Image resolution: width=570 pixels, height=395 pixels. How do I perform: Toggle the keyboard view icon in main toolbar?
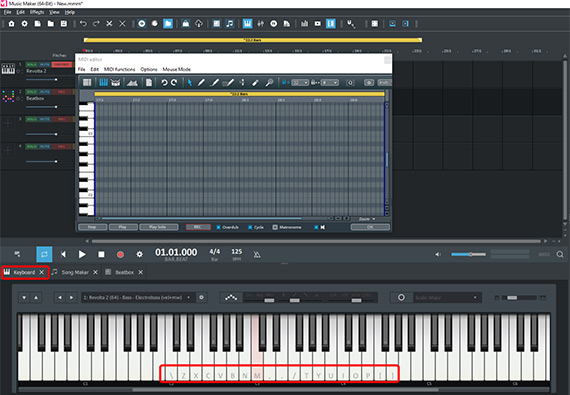(248, 24)
